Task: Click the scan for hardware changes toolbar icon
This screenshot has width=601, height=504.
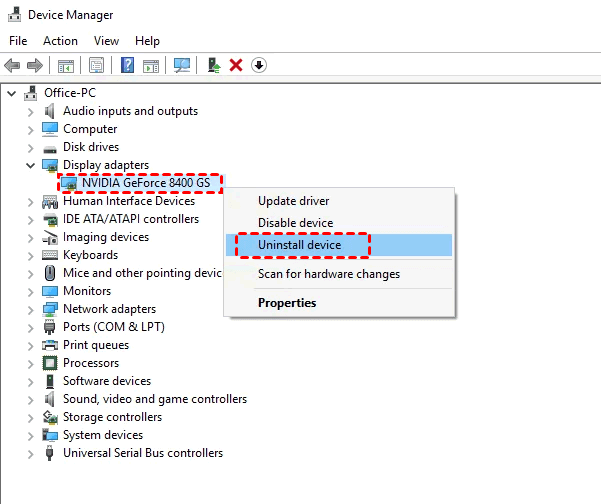Action: 182,65
